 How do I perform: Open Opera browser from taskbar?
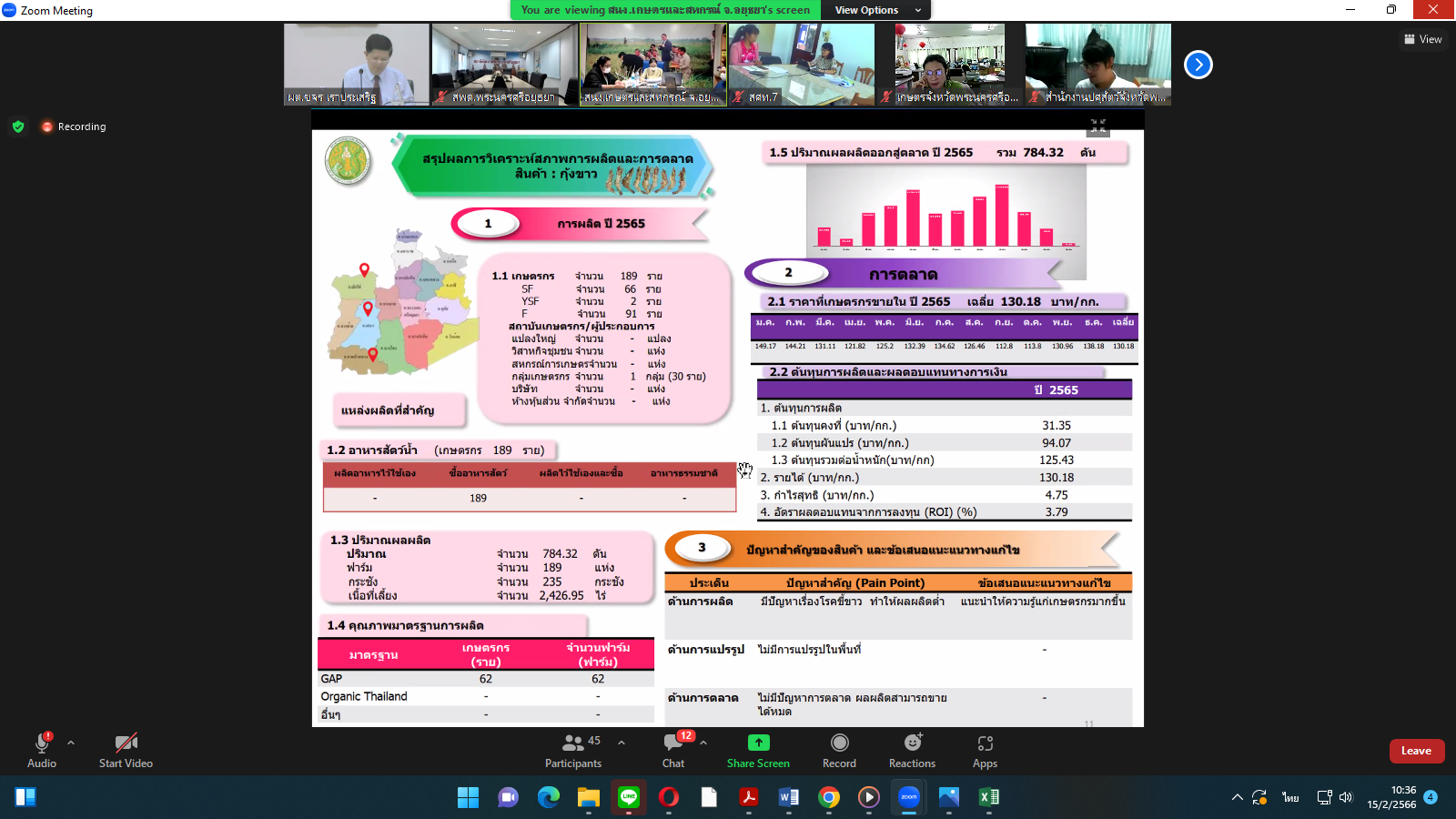point(668,797)
